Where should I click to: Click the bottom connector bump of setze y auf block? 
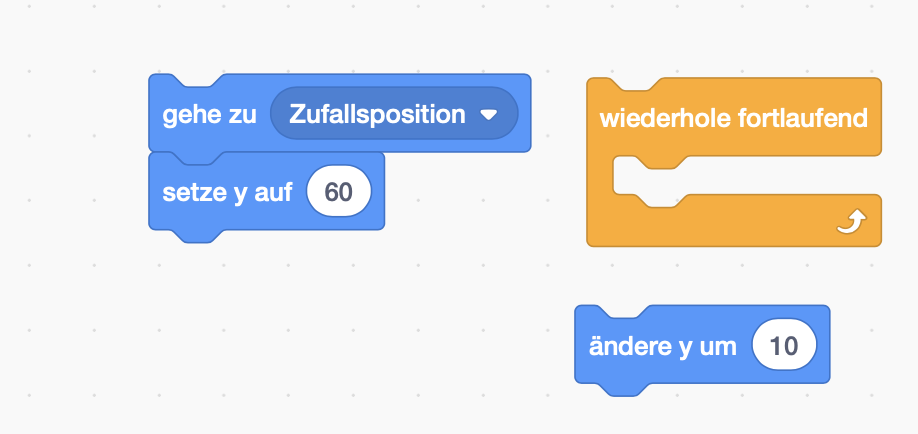(198, 236)
